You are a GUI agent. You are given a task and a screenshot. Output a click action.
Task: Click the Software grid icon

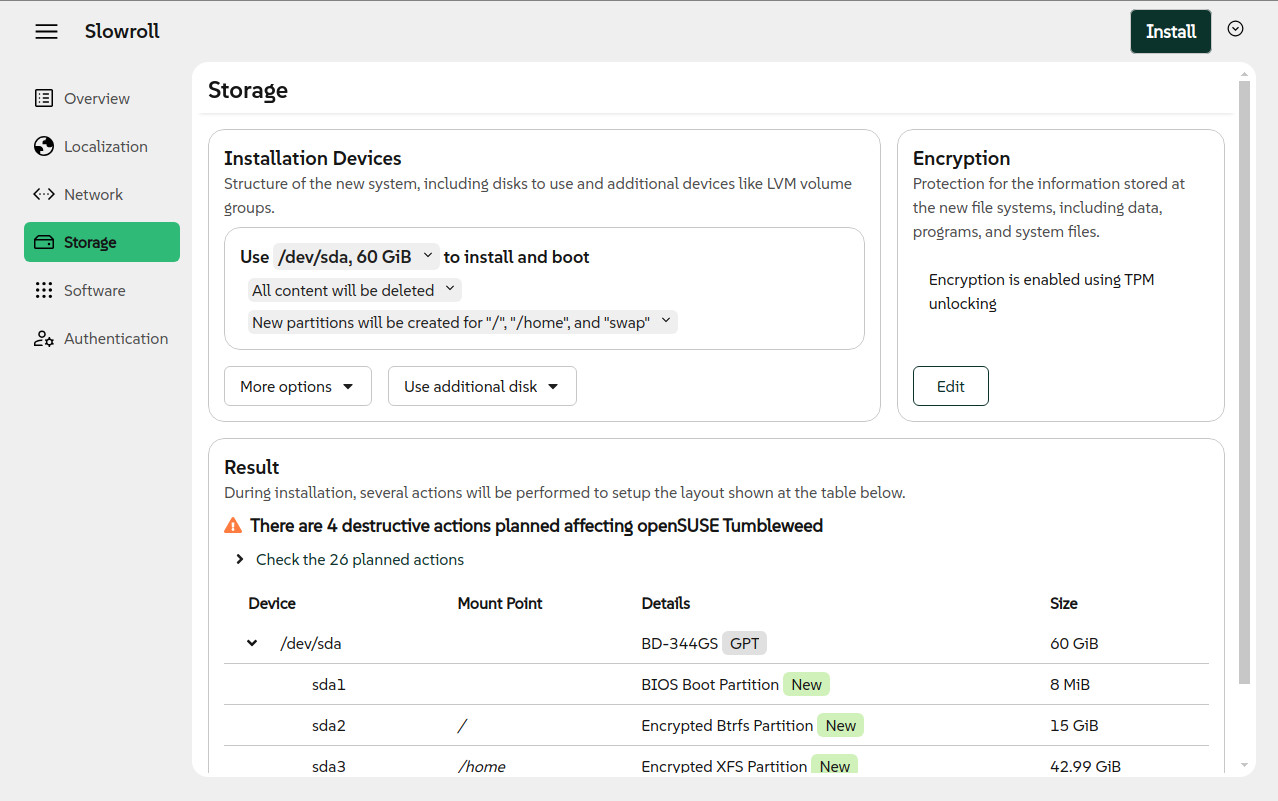tap(44, 290)
